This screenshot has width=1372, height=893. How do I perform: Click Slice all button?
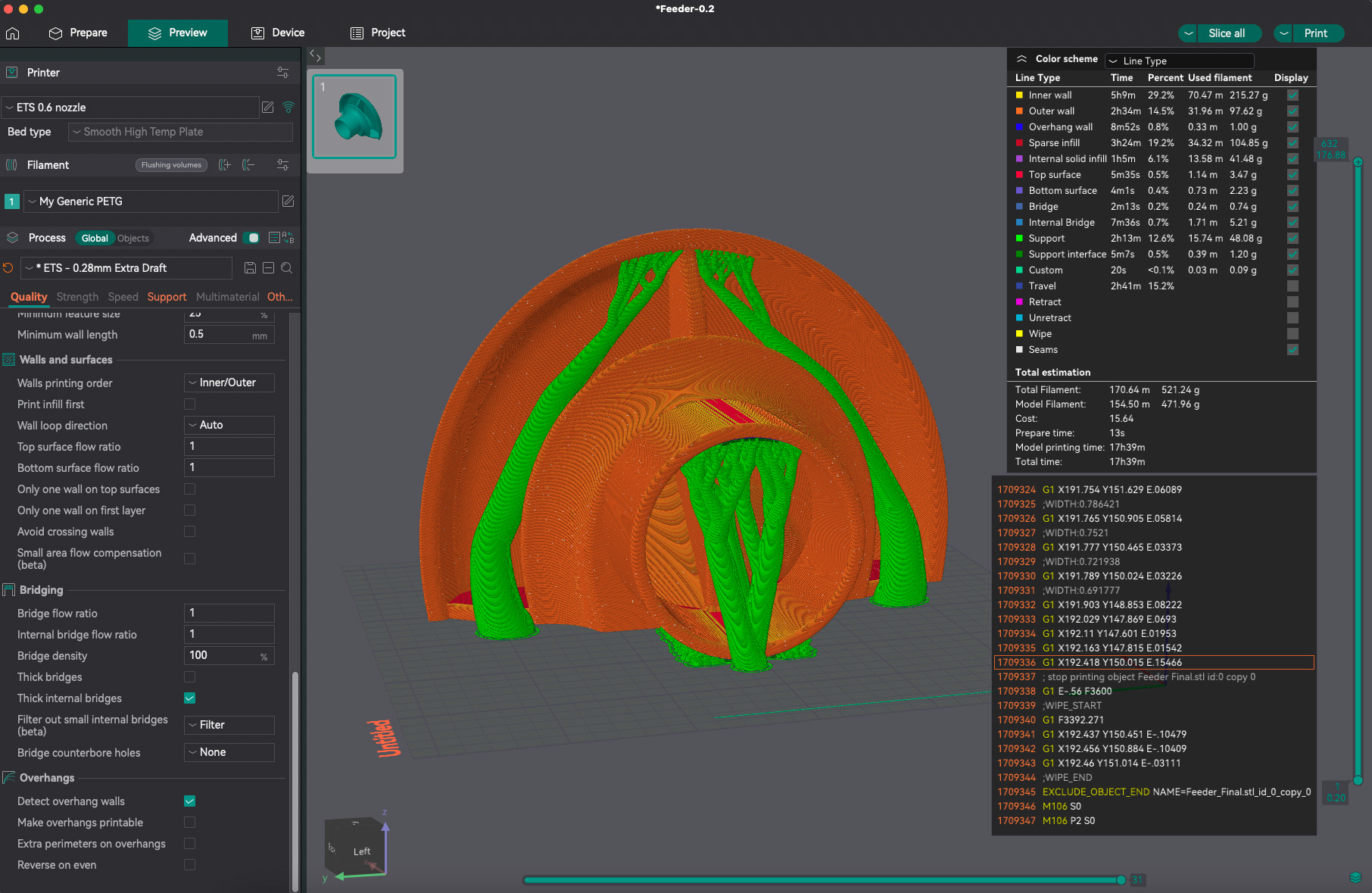pos(1227,33)
